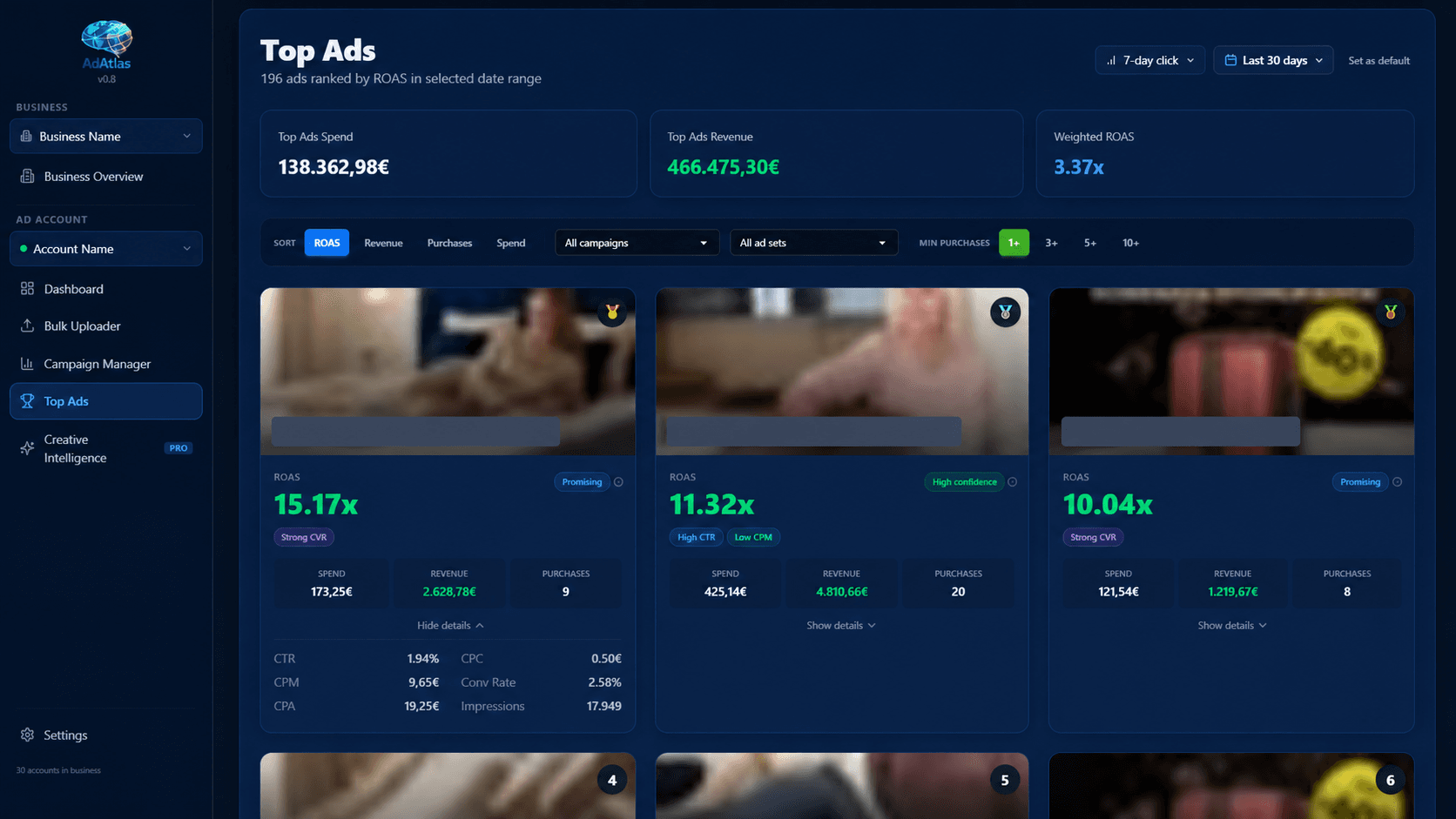
Task: Click the PRO badge on Creative Intelligence
Action: 179,448
